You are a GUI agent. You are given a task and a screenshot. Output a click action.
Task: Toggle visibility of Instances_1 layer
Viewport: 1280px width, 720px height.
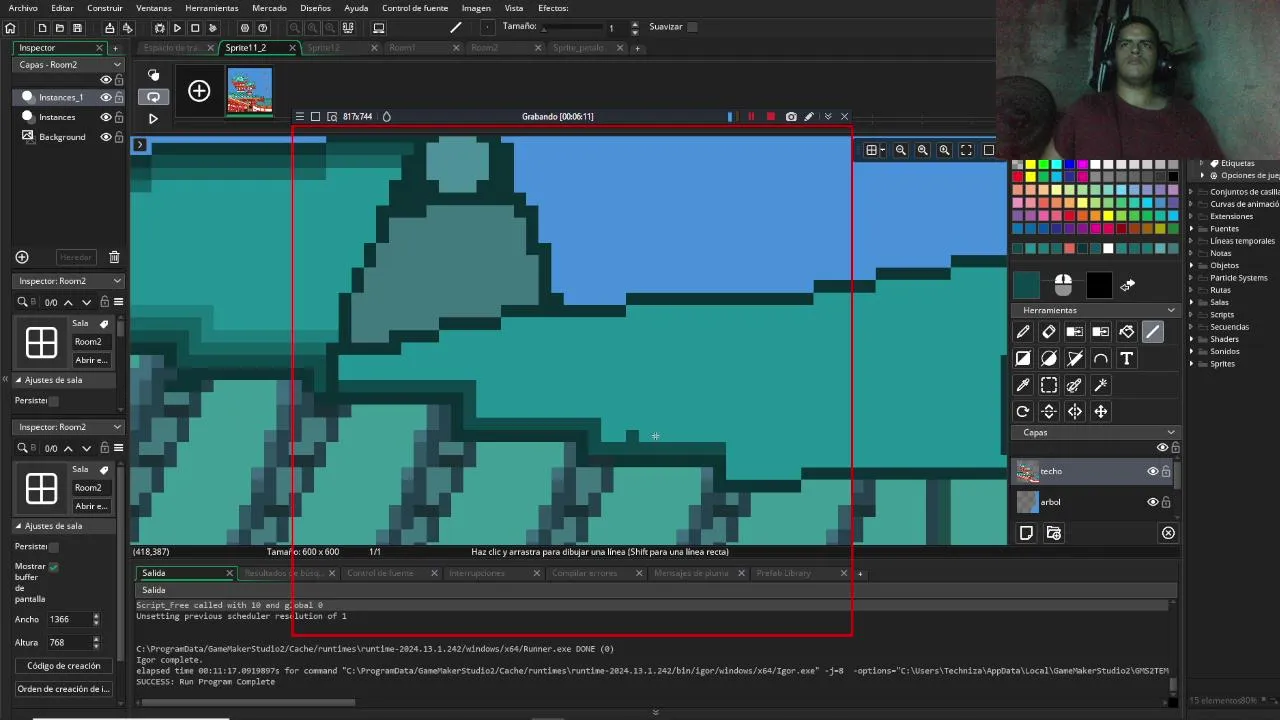[105, 97]
